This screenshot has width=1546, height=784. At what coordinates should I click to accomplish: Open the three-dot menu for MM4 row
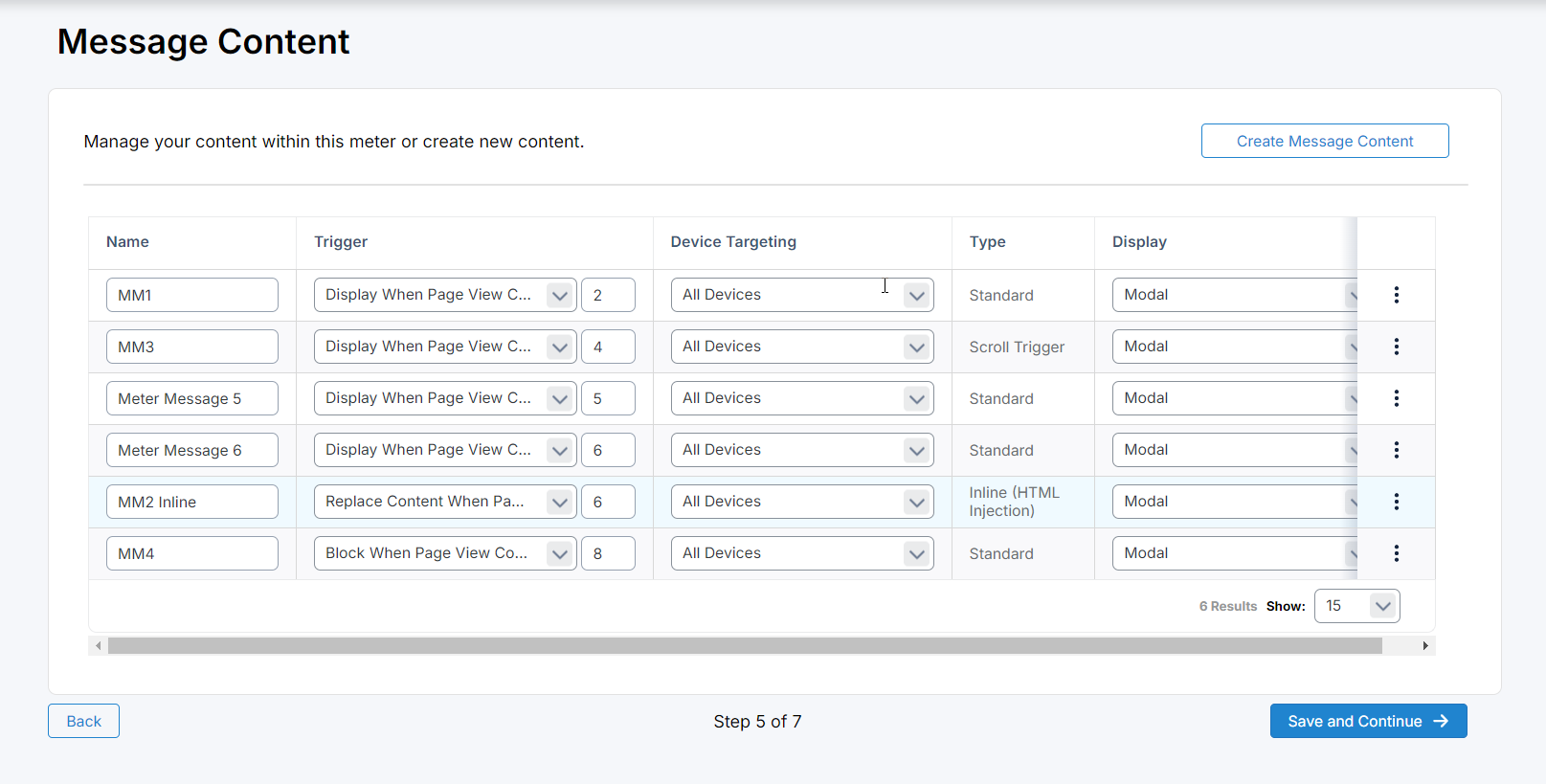1396,553
